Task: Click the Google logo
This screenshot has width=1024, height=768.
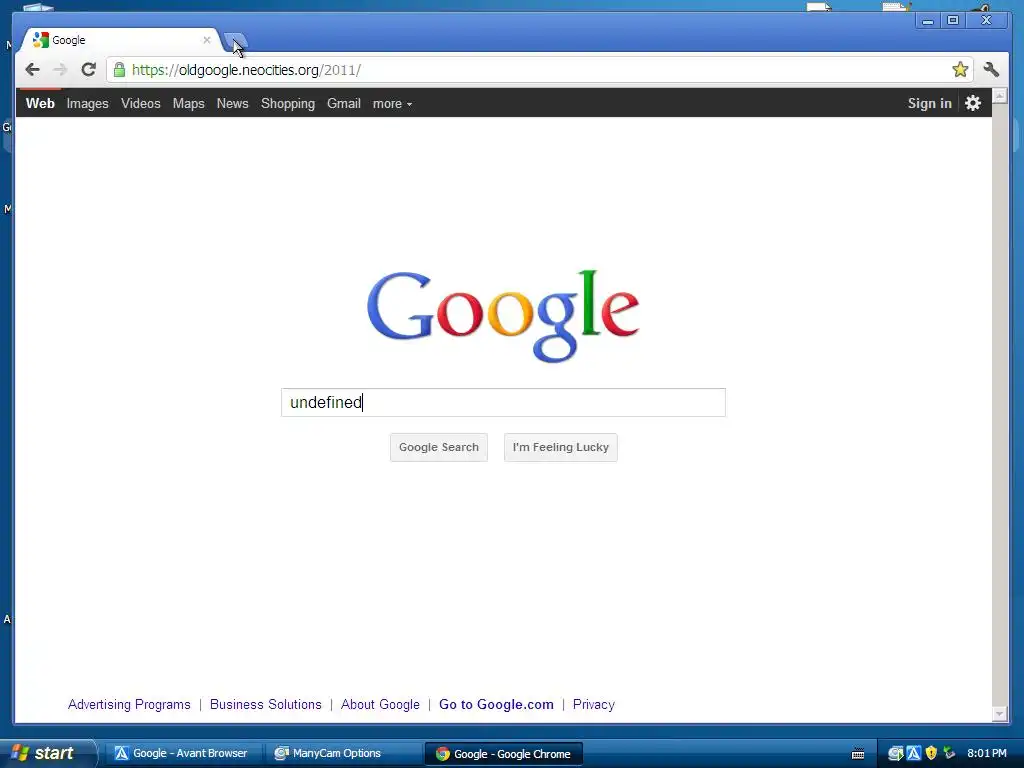Action: (x=503, y=315)
